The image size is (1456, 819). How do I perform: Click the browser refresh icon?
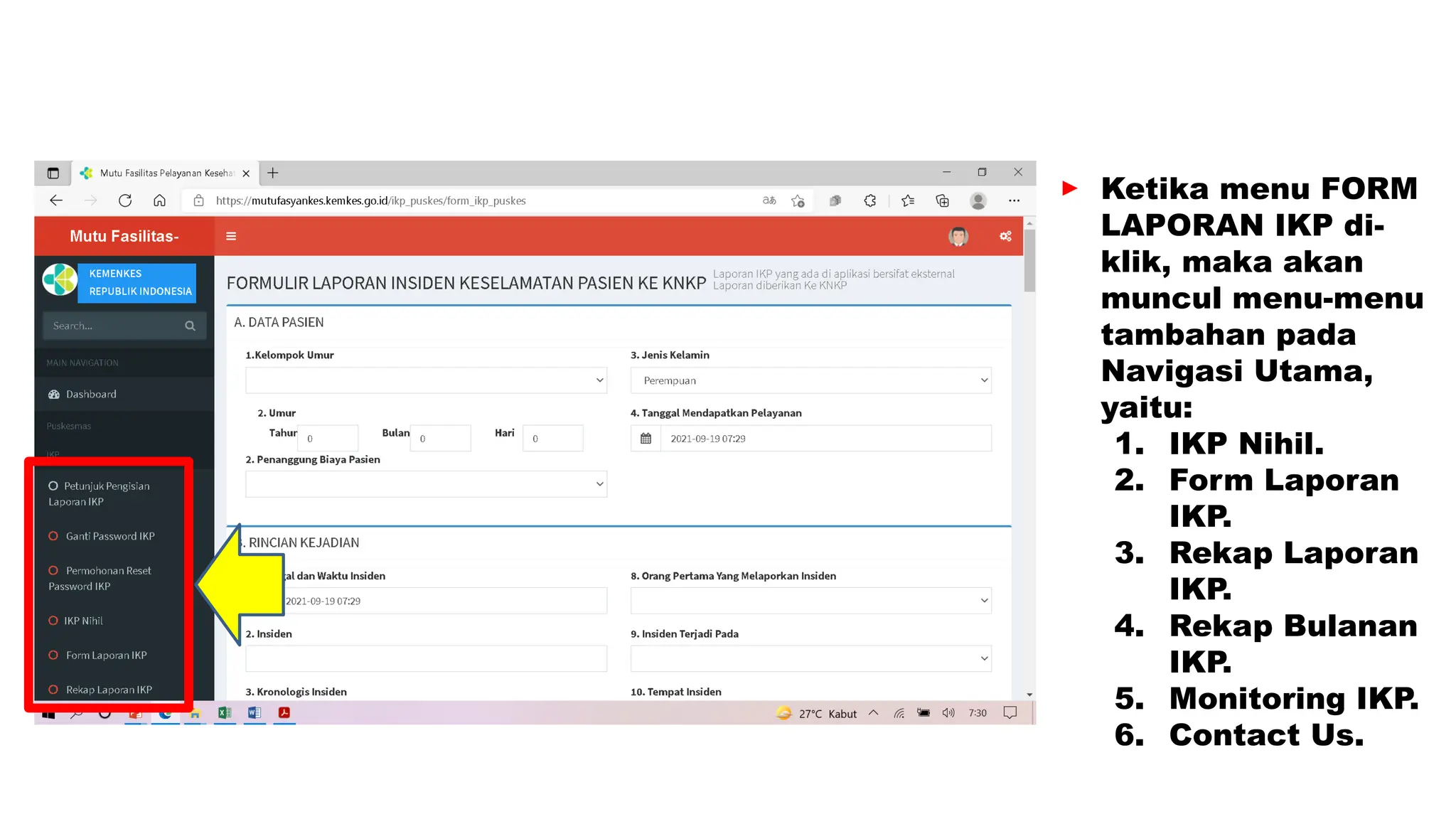tap(125, 200)
